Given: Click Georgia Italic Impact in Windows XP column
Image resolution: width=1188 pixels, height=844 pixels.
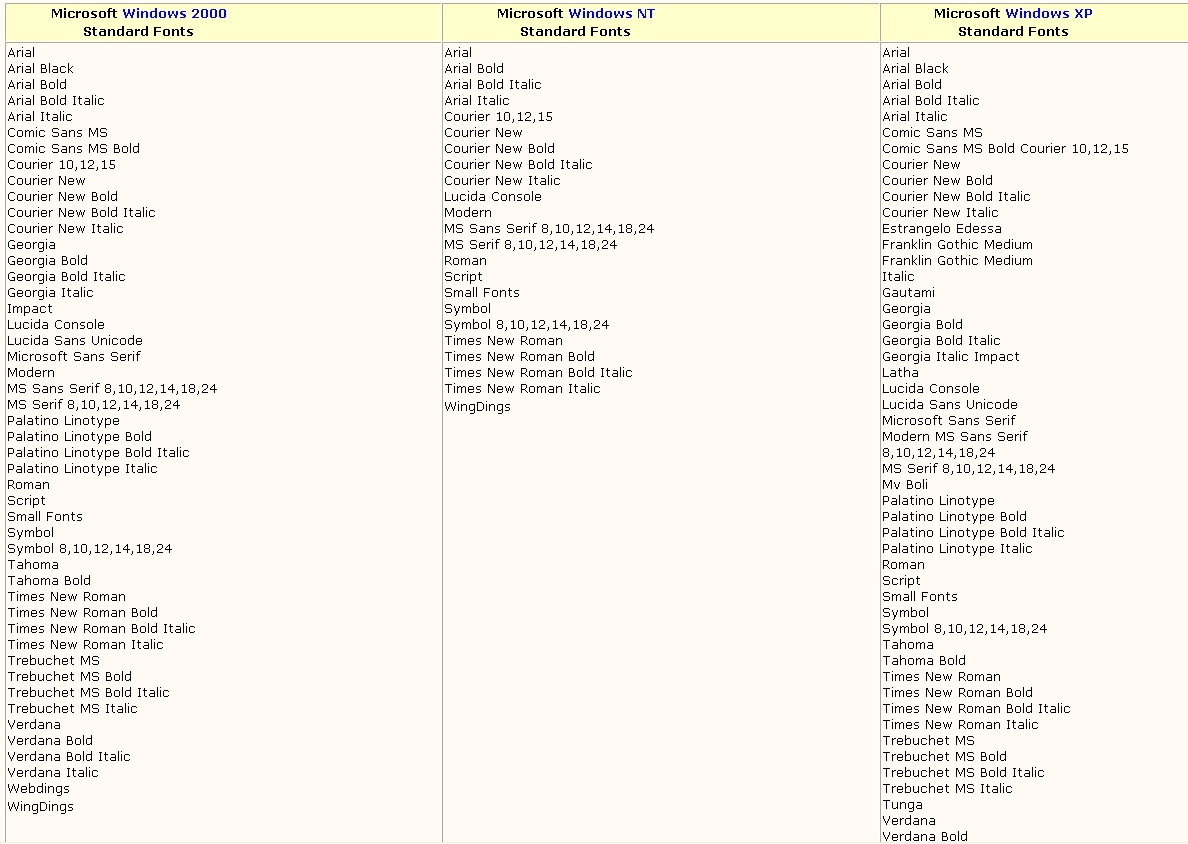Looking at the screenshot, I should (x=951, y=357).
